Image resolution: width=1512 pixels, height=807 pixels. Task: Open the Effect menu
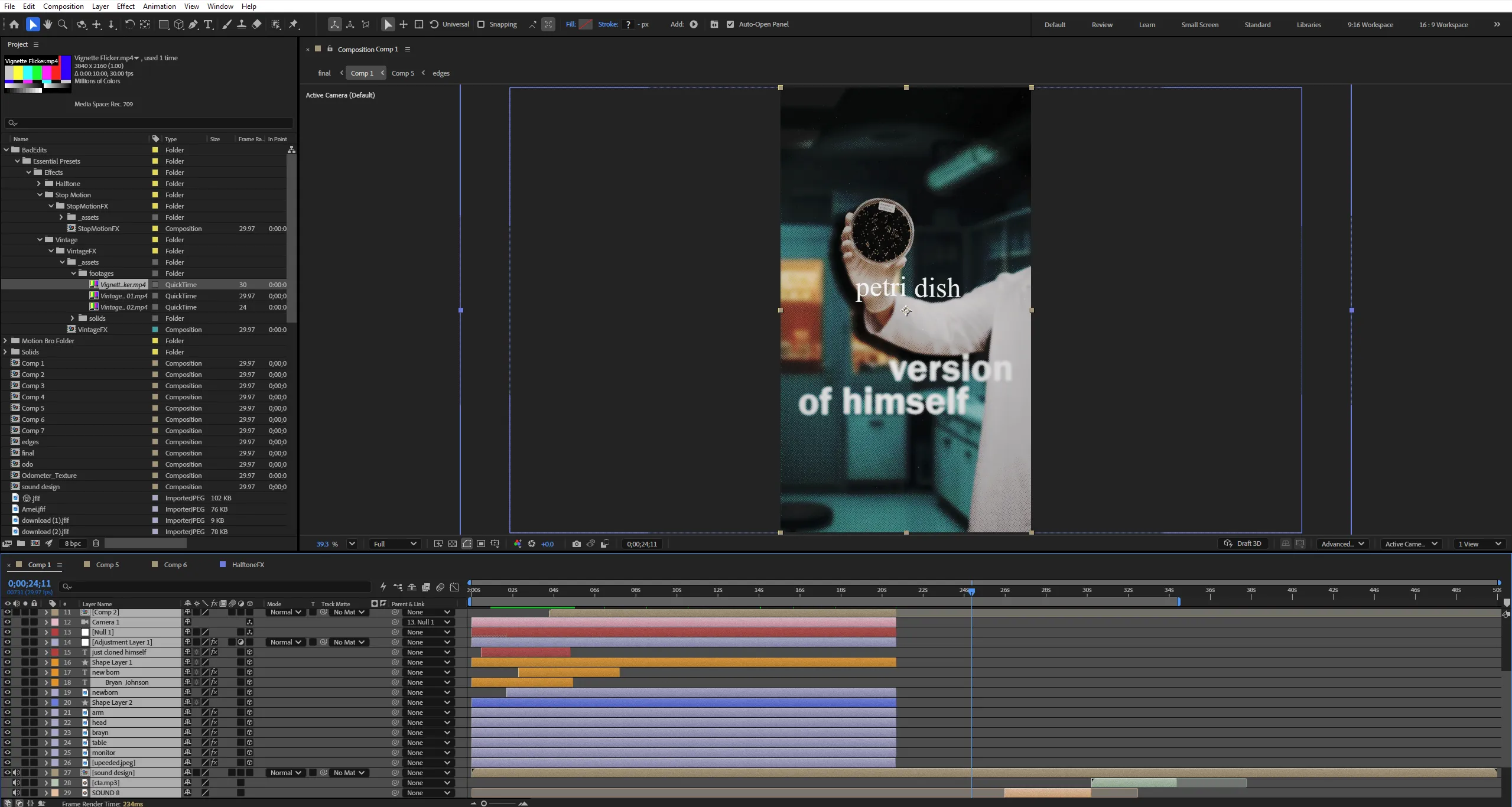coord(126,6)
